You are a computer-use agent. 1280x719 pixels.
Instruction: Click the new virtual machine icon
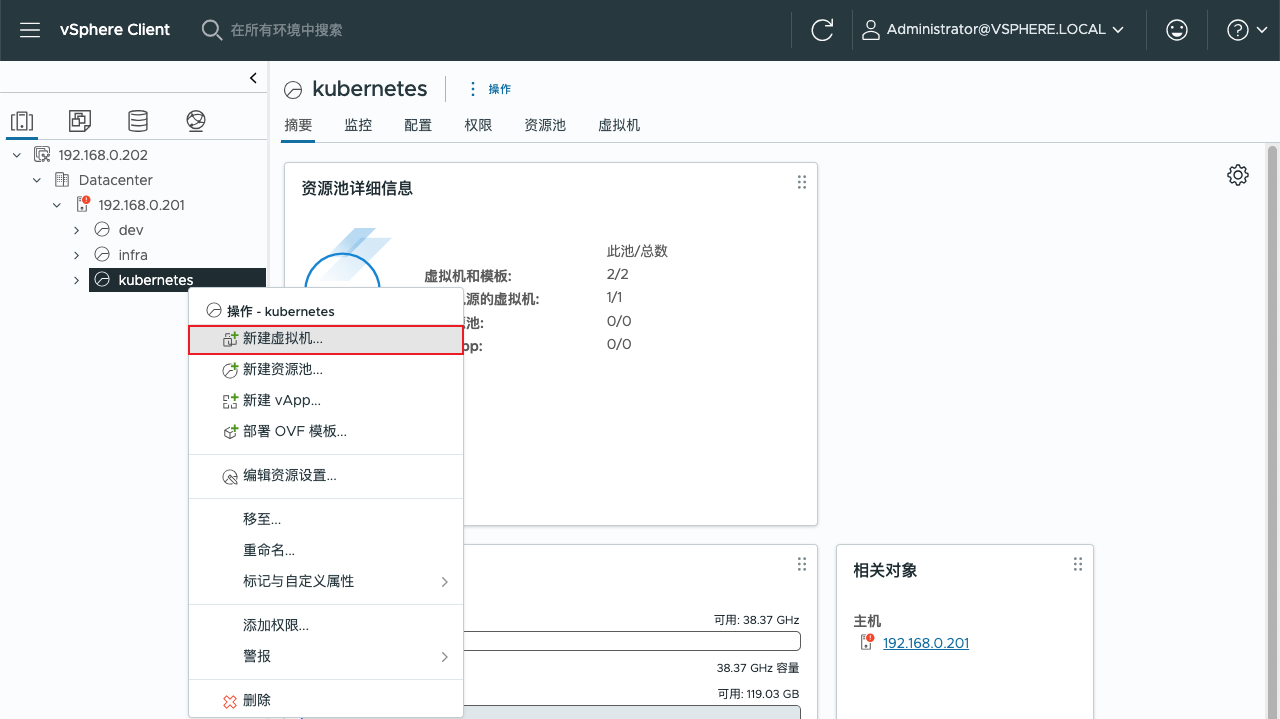[230, 339]
